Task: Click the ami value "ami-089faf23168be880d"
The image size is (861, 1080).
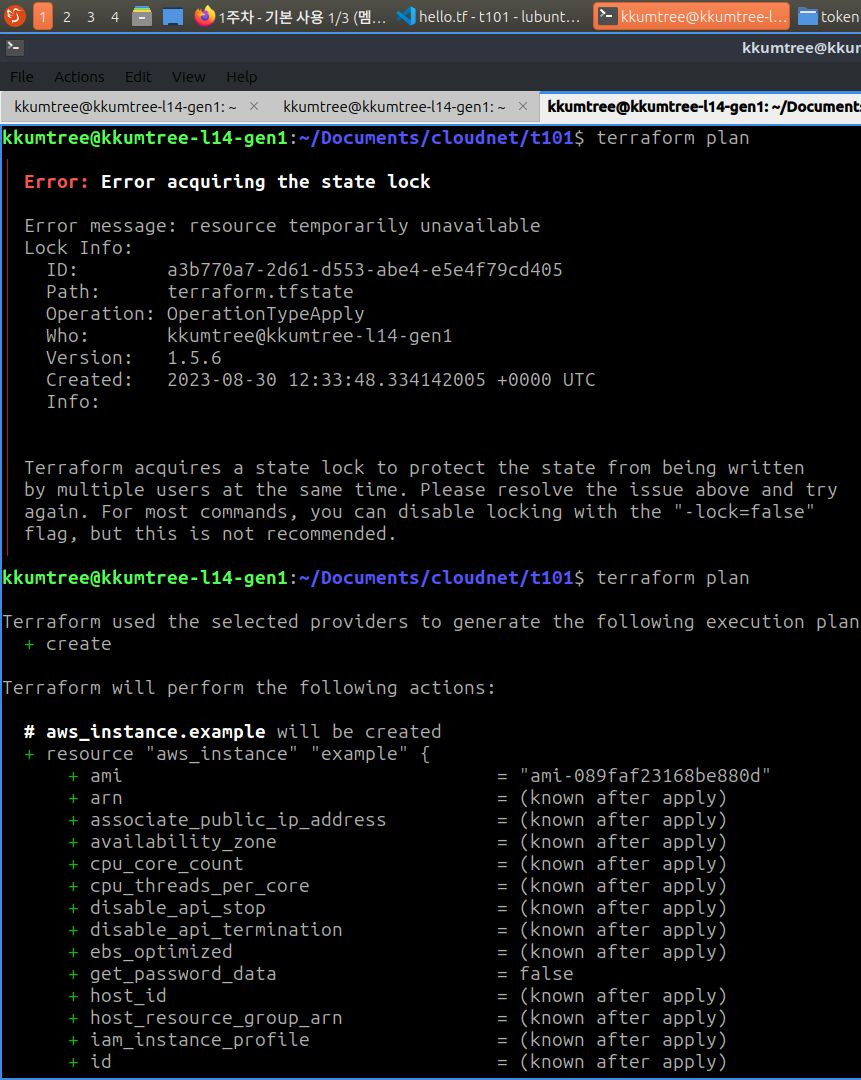Action: point(645,776)
